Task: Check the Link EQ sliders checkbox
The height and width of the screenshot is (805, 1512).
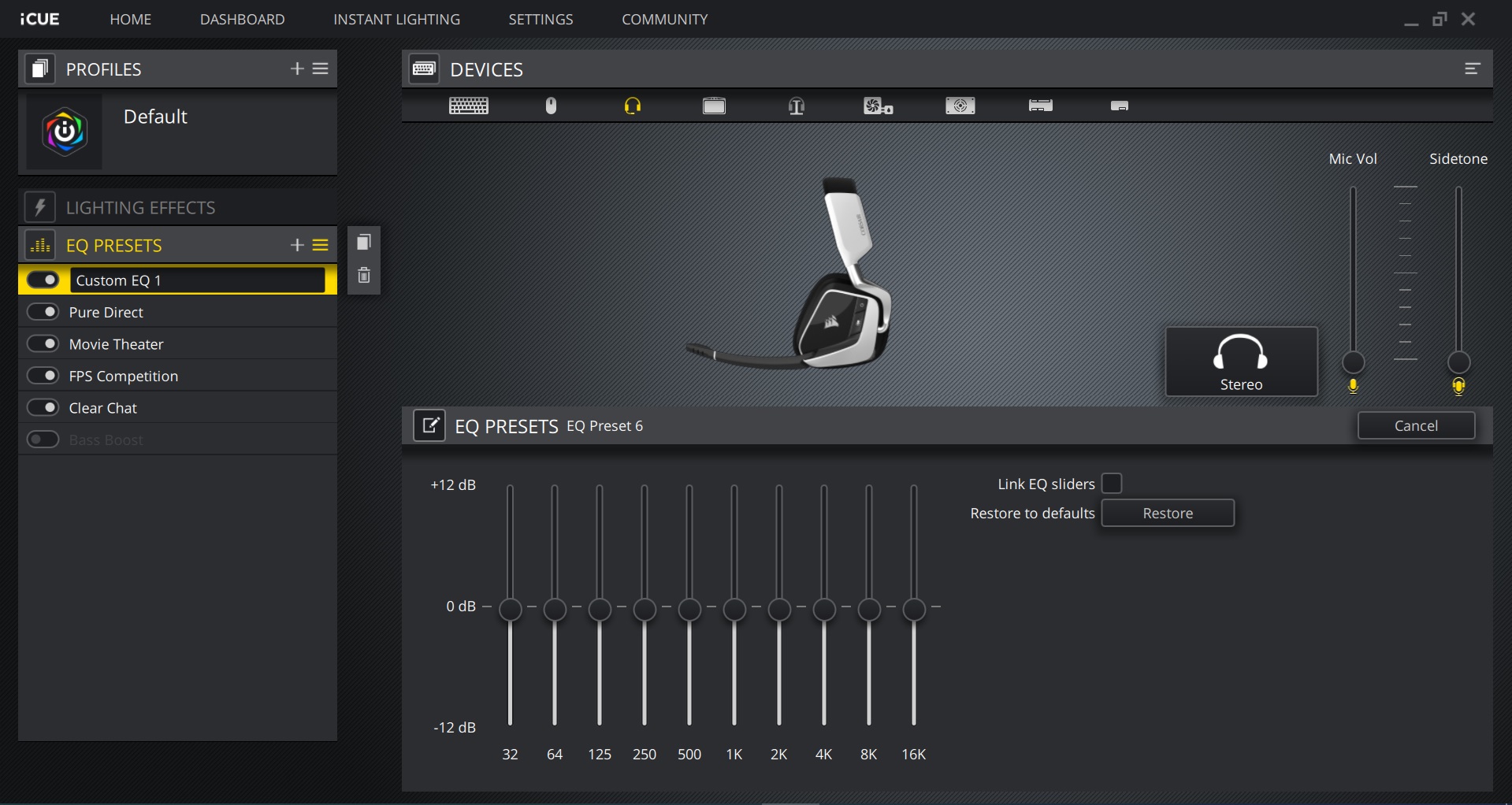Action: point(1113,483)
